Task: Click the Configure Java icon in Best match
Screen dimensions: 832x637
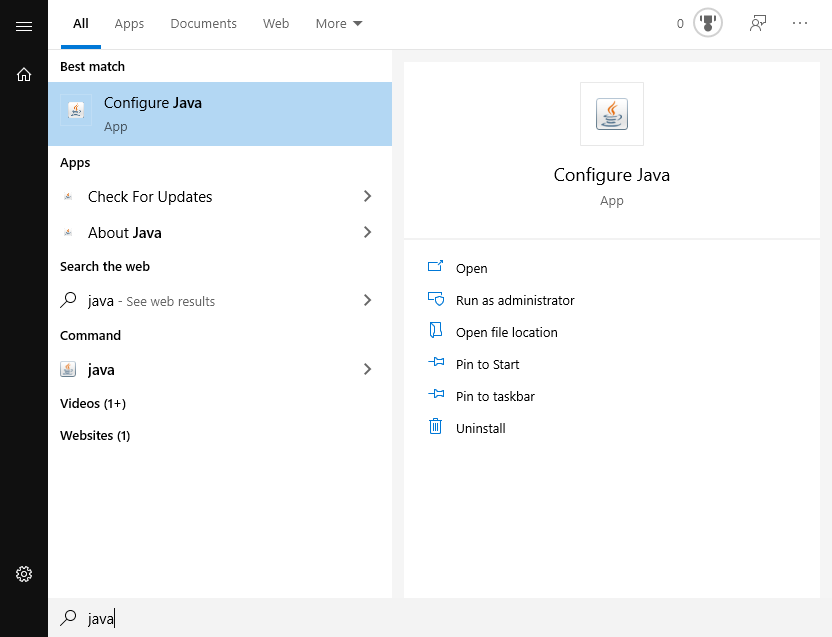Action: [76, 110]
